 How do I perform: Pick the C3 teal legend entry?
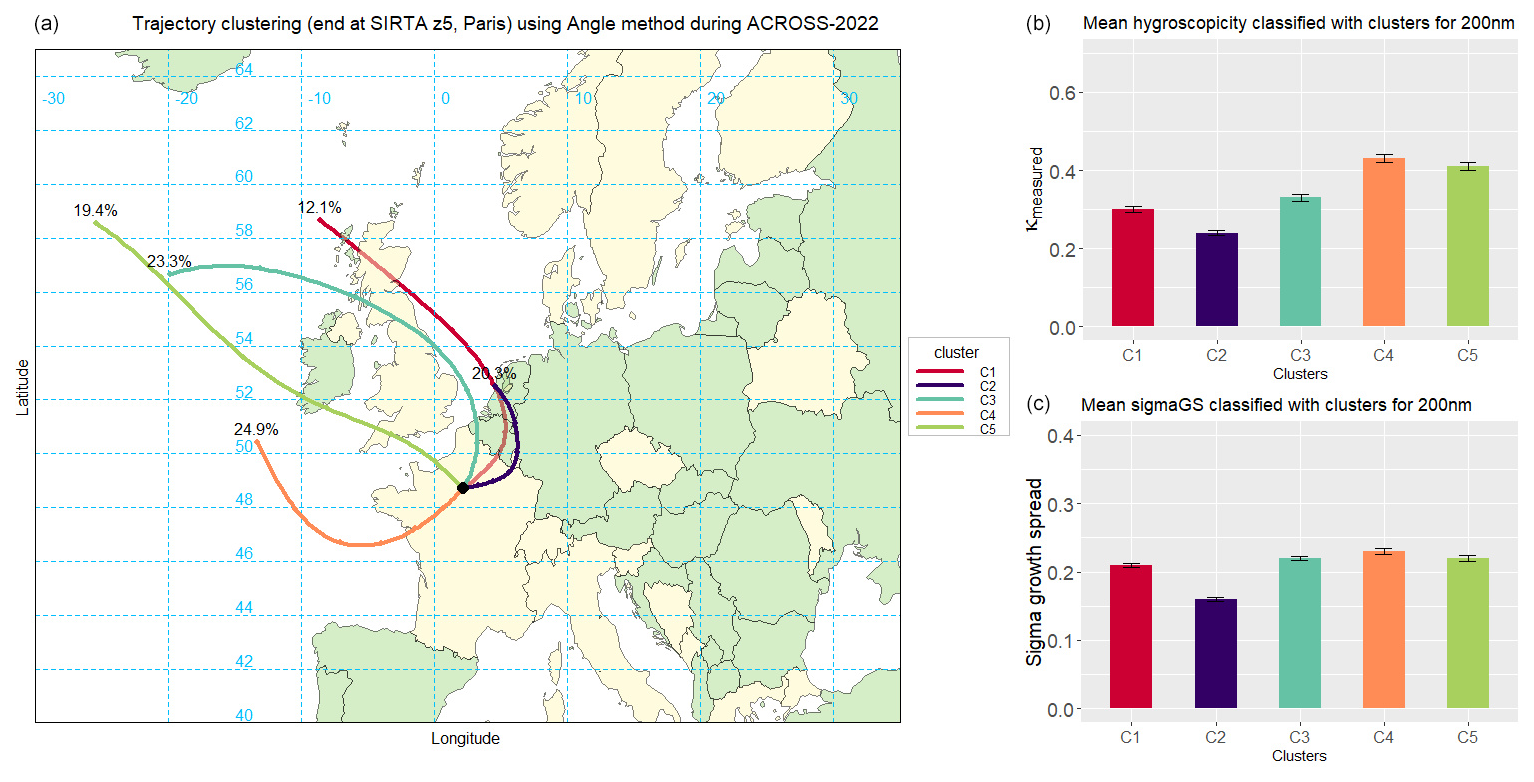(x=941, y=400)
